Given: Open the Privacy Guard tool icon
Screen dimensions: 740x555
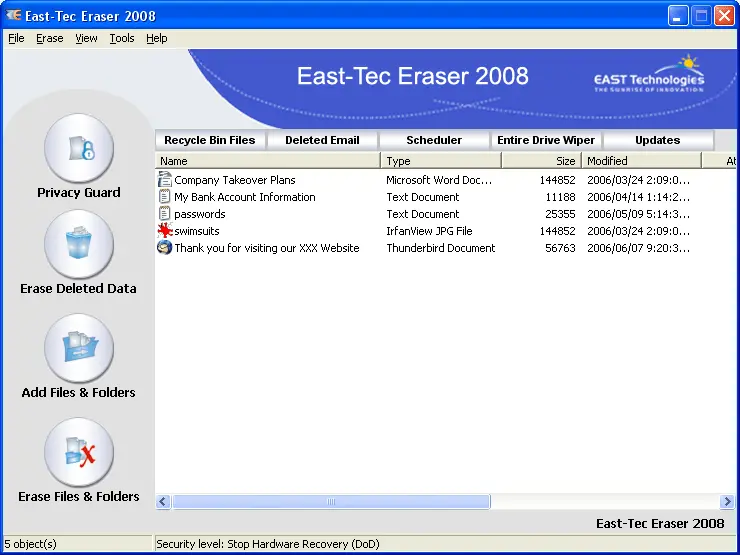Looking at the screenshot, I should (x=79, y=148).
